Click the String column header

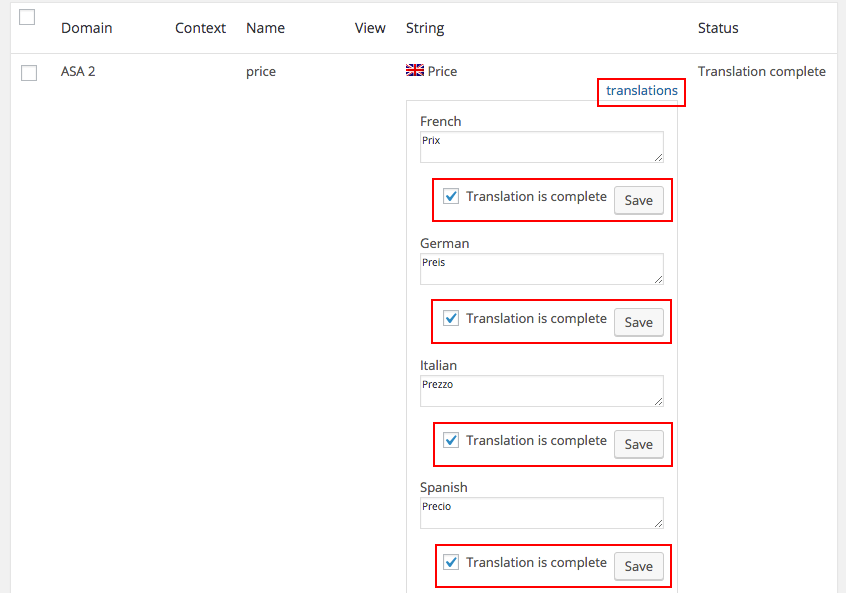click(x=424, y=28)
